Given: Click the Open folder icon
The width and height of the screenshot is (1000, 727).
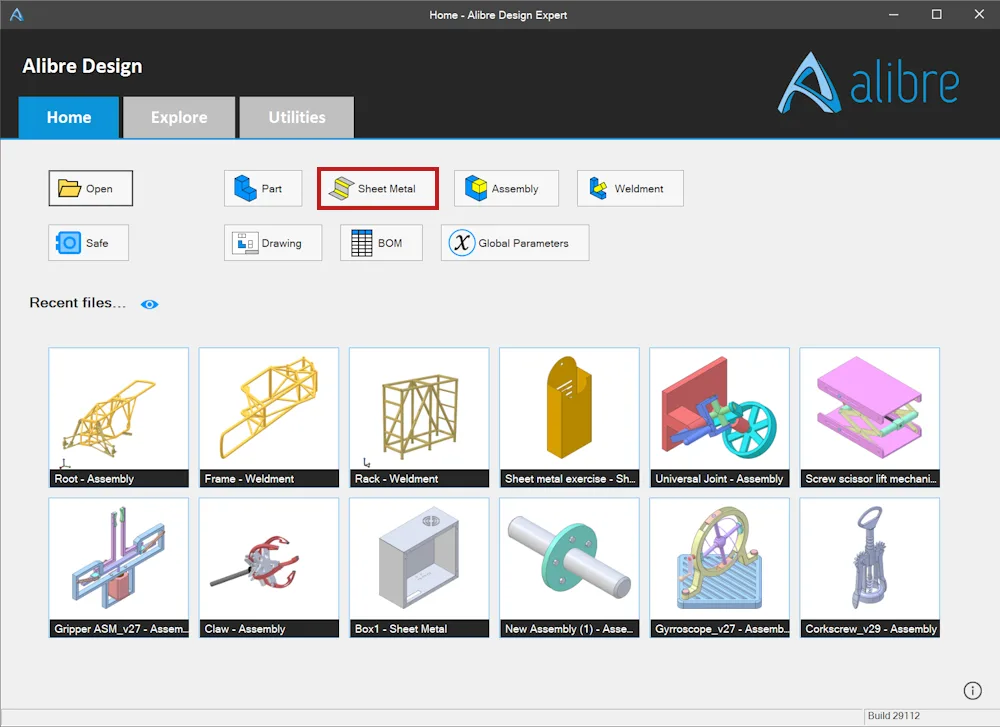Looking at the screenshot, I should (69, 188).
